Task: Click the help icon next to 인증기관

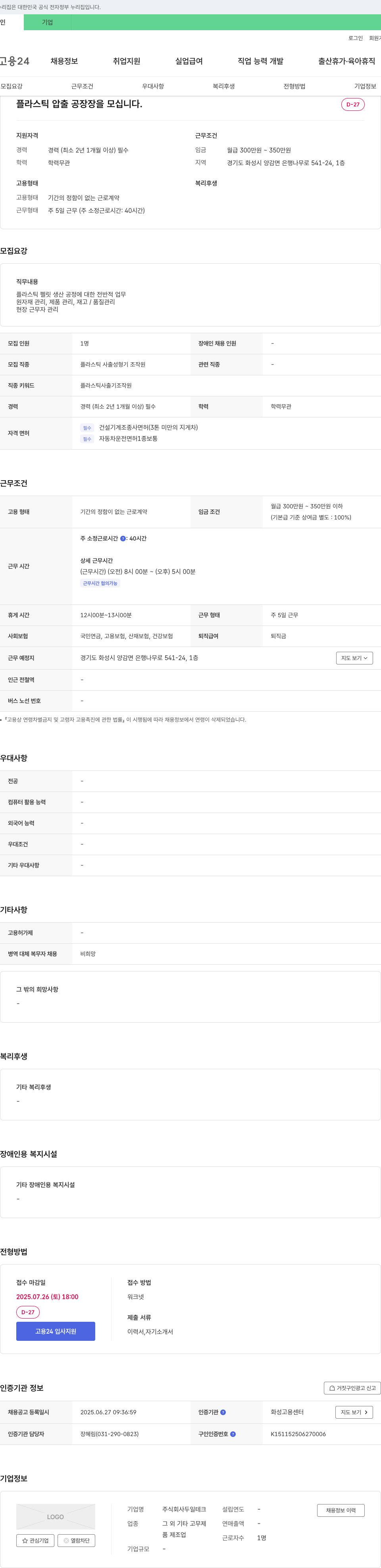Action: 223,1412
